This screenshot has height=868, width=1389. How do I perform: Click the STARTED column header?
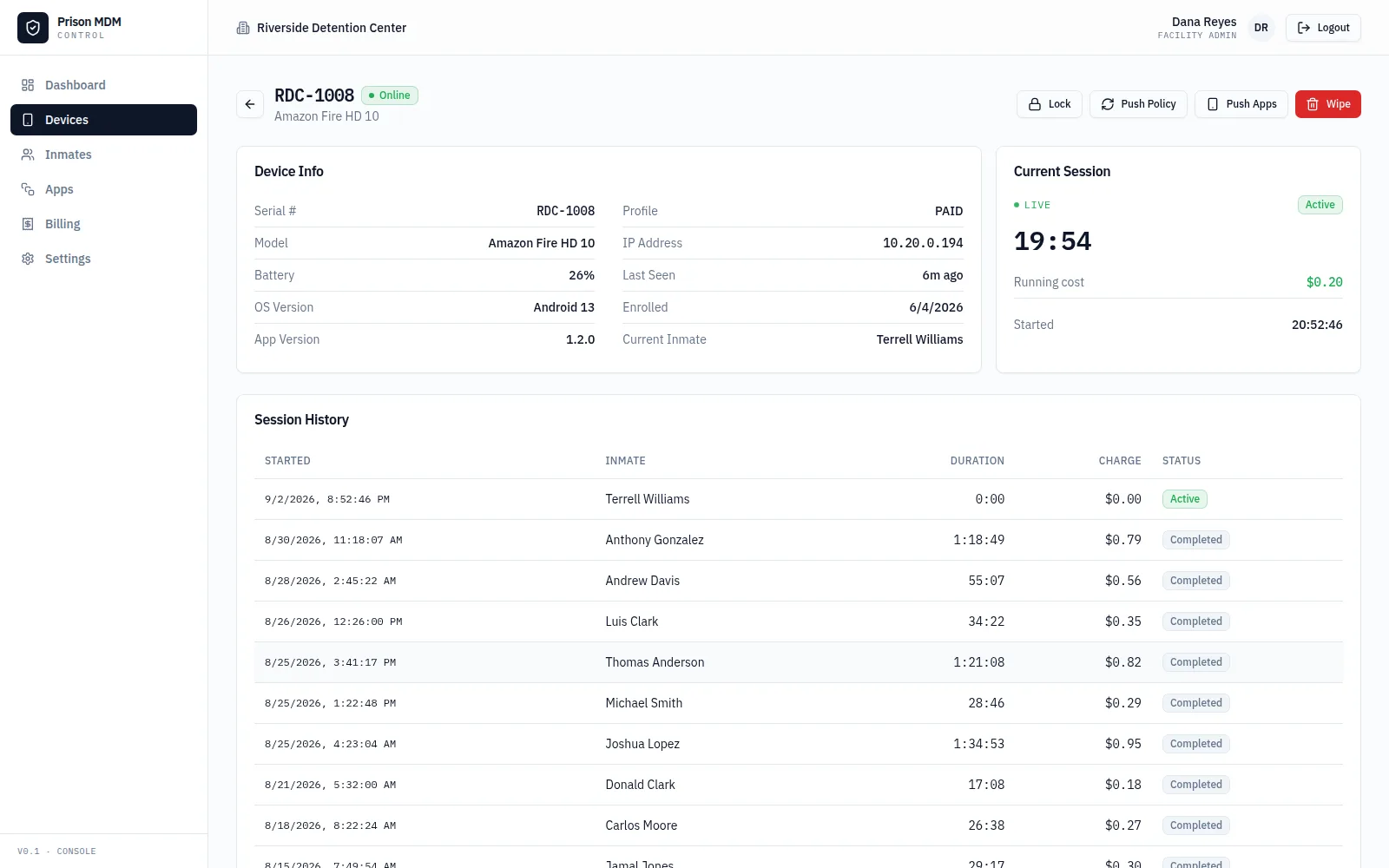[287, 461]
